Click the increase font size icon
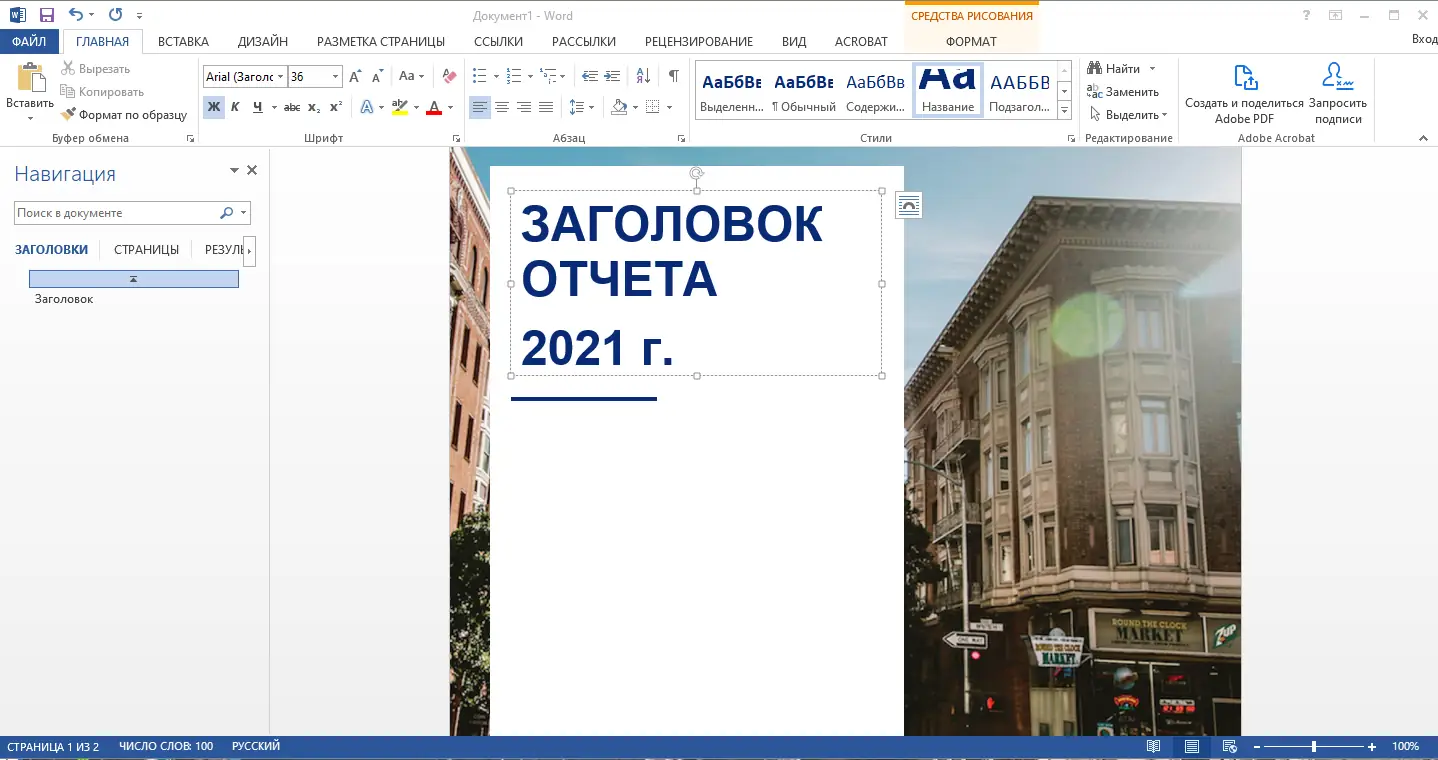1438x760 pixels. coord(355,76)
